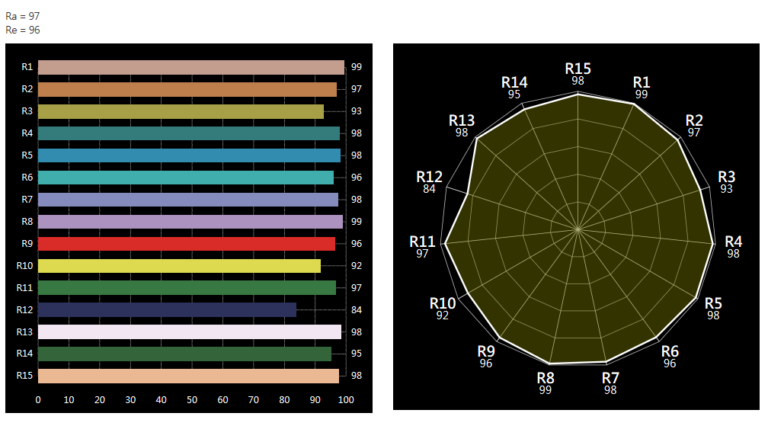The image size is (768, 442).
Task: Select the teal R4 bar
Action: click(x=189, y=133)
